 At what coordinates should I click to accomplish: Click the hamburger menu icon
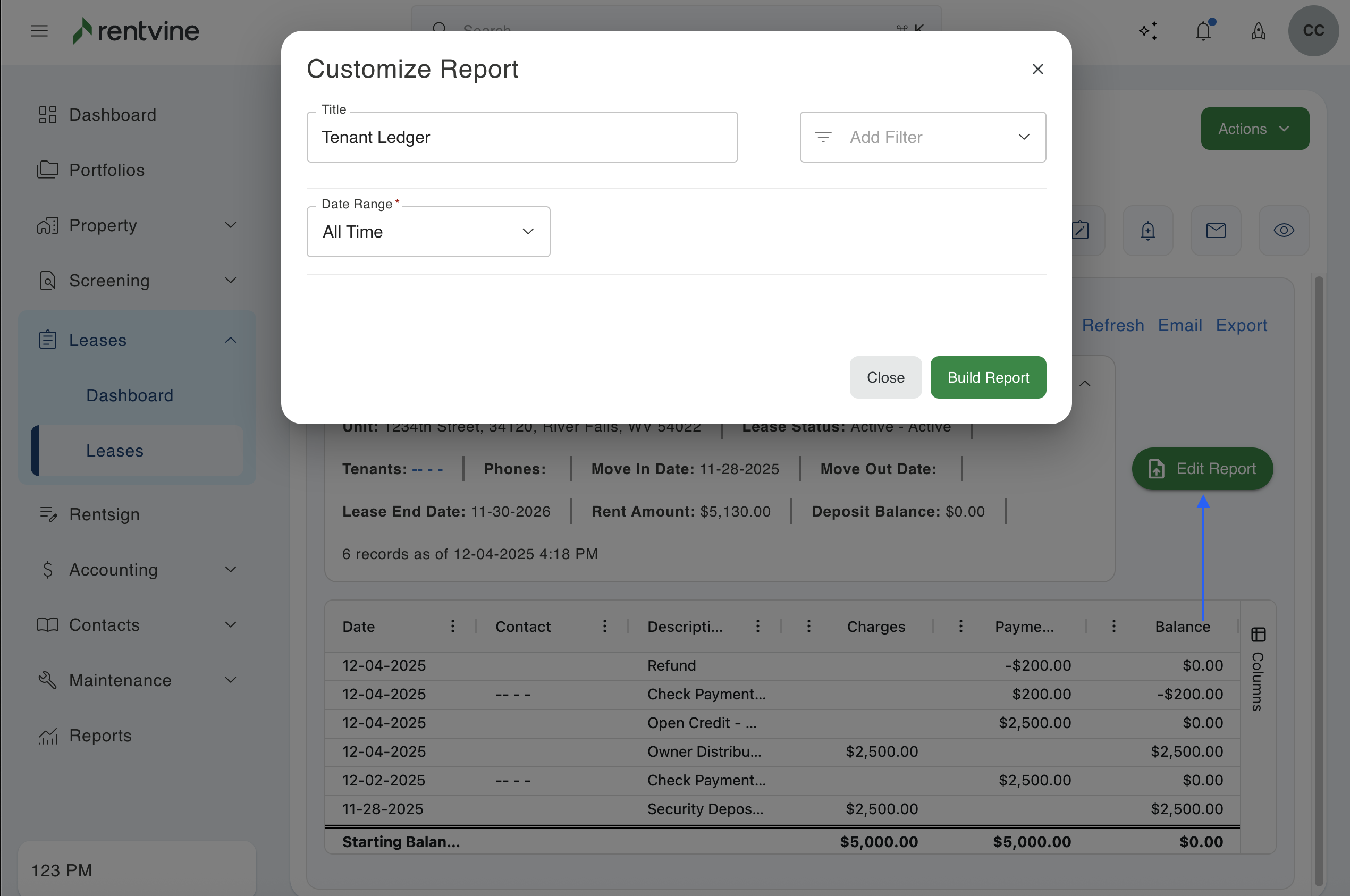39,31
